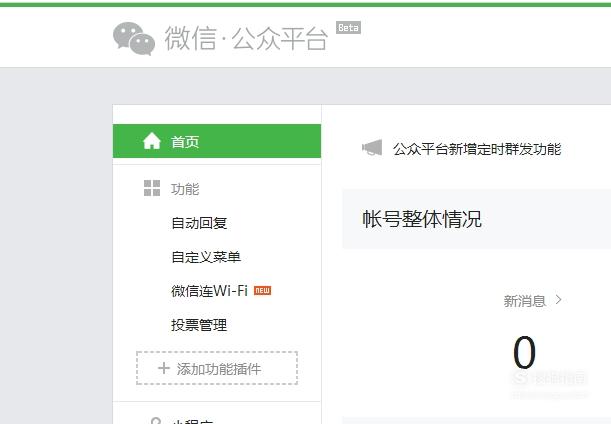This screenshot has height=424, width=611.
Task: Click the home icon in 首页 item
Action: pyautogui.click(x=152, y=141)
